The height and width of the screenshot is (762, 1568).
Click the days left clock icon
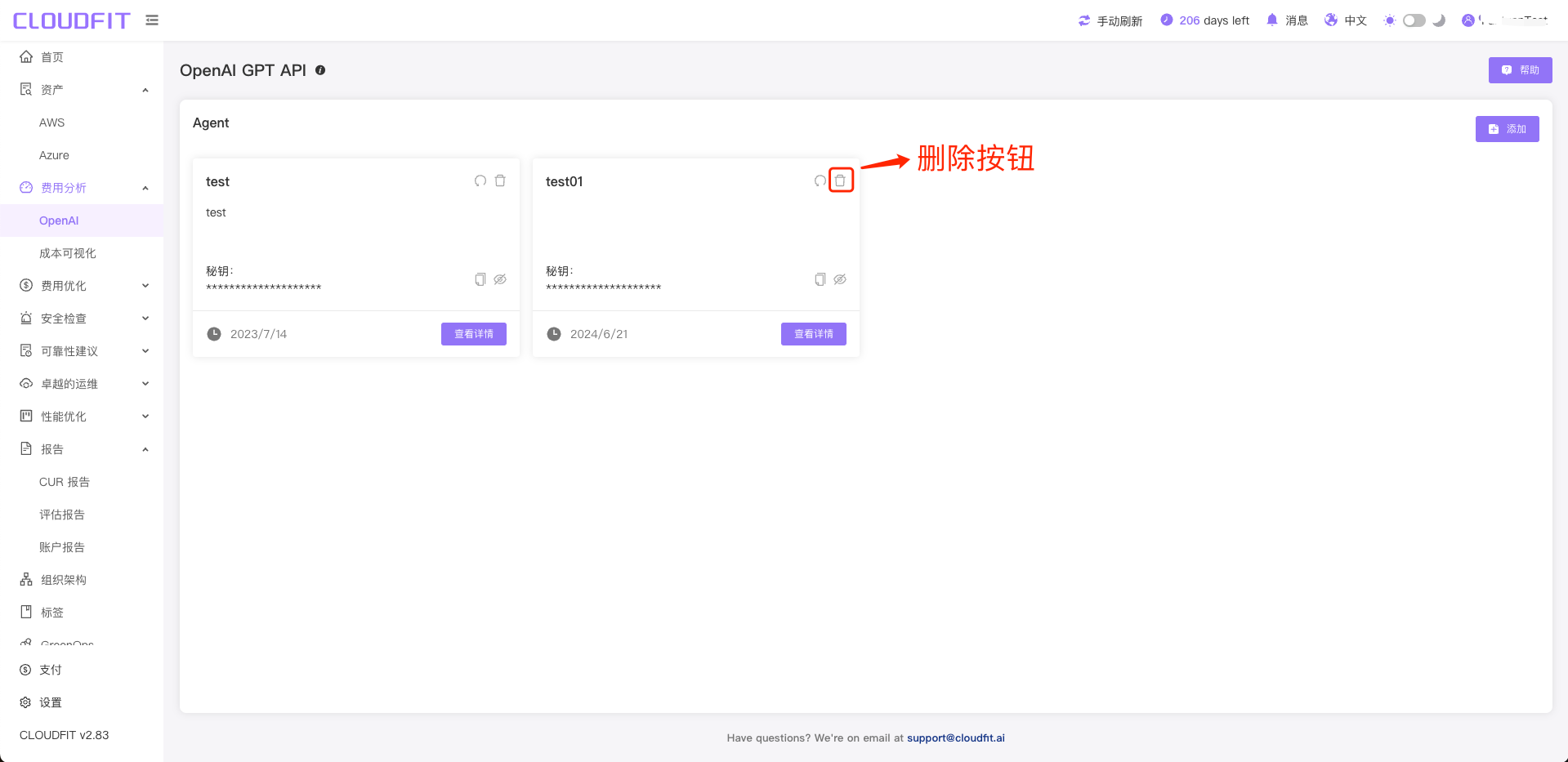1167,20
